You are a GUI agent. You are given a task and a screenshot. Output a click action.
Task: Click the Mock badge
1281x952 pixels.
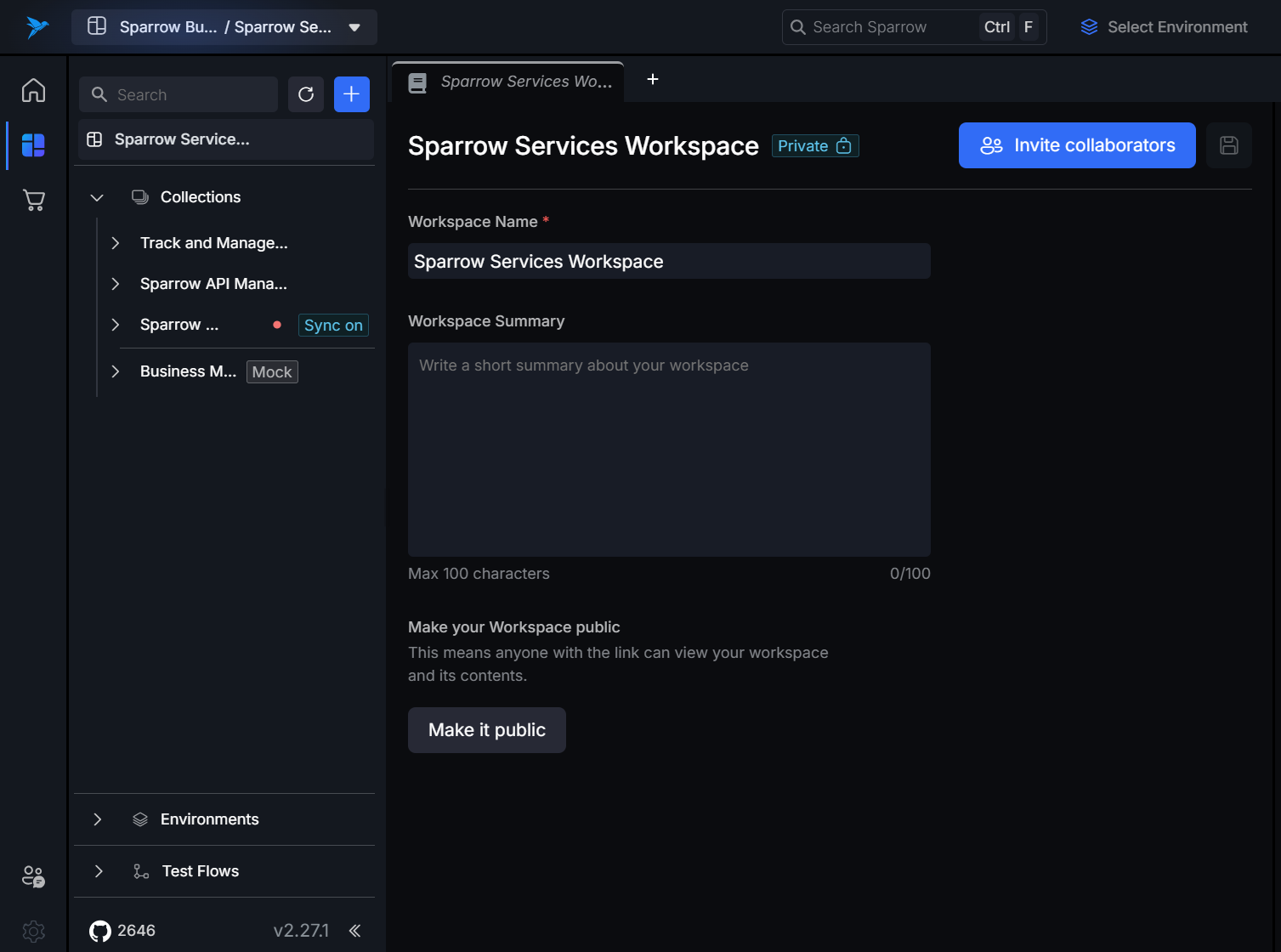(272, 372)
